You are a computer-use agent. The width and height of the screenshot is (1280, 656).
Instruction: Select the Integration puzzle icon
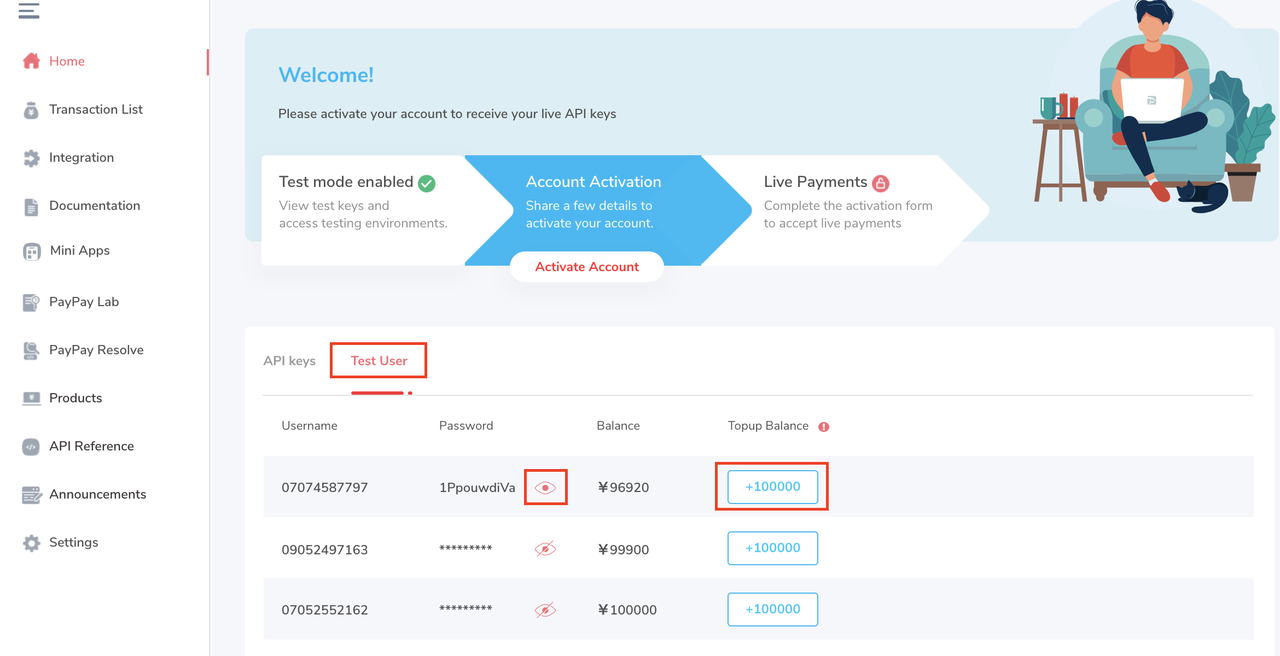tap(31, 158)
